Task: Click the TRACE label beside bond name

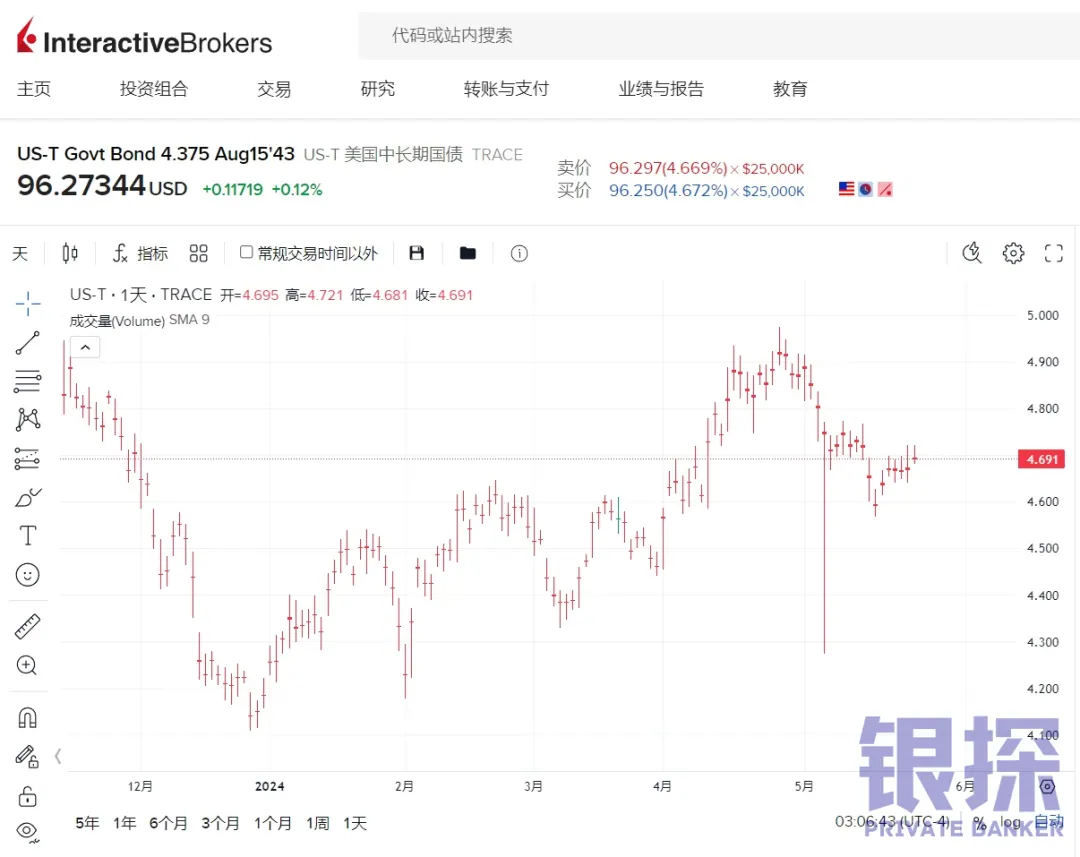Action: [x=497, y=154]
